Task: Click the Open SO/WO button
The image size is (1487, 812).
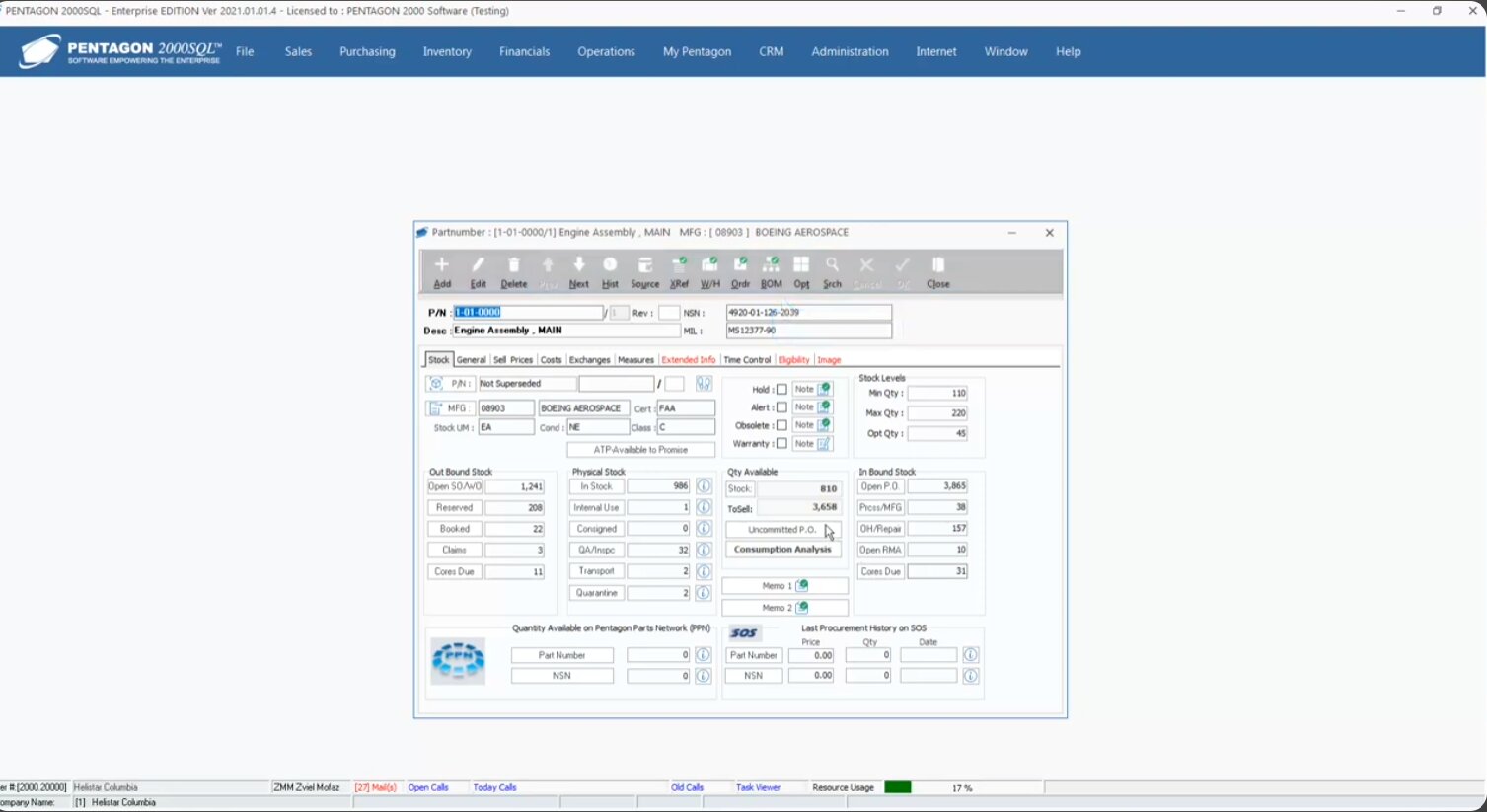Action: point(455,486)
